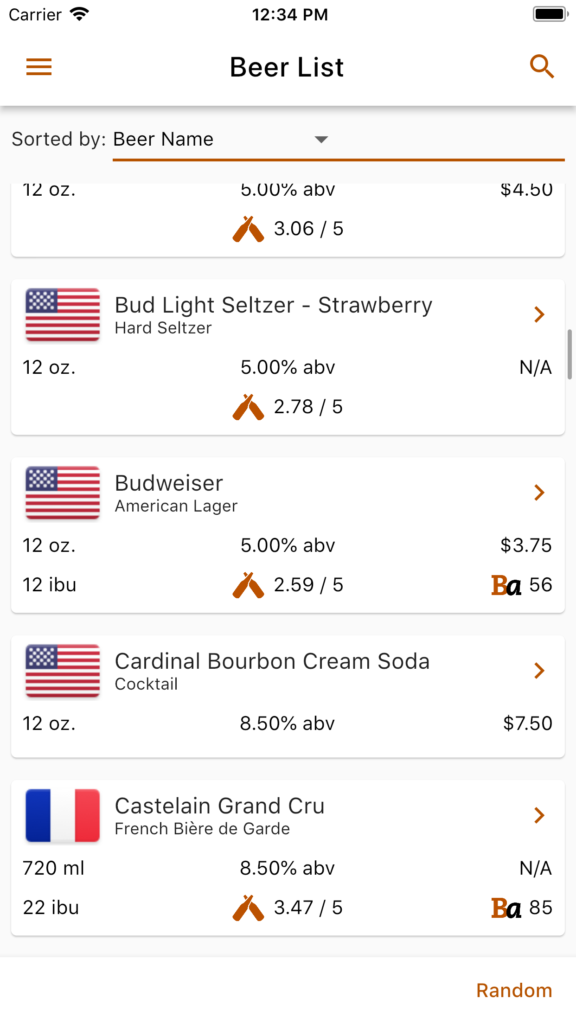576x1024 pixels.
Task: Expand Cardinal Bourbon Cream Soda chevron
Action: [x=539, y=671]
